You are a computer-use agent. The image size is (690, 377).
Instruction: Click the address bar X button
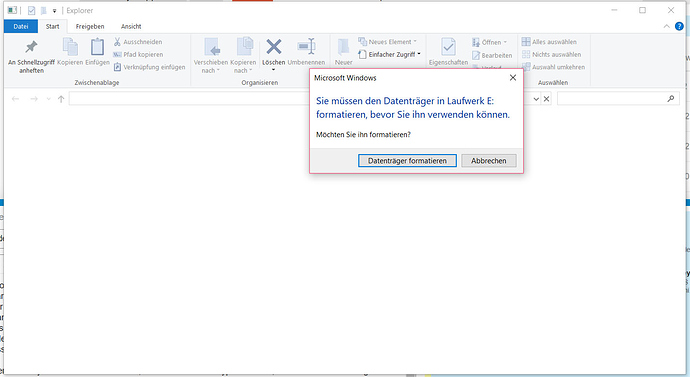point(546,99)
